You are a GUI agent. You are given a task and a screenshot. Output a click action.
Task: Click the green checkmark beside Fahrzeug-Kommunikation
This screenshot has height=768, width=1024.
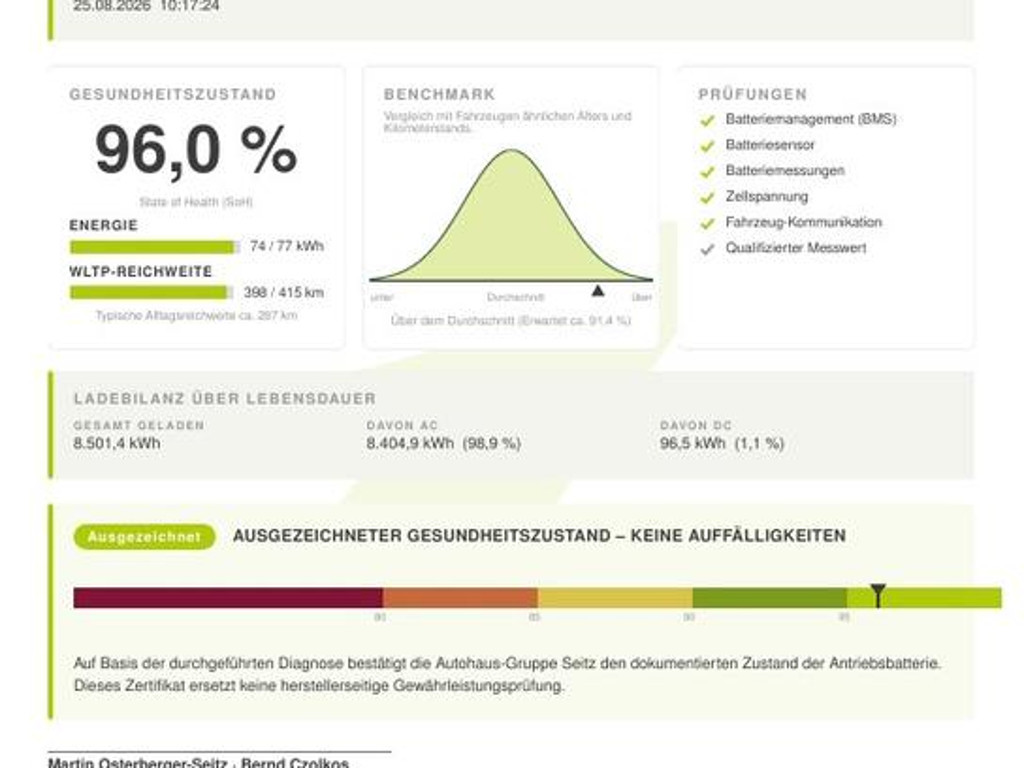[x=707, y=224]
